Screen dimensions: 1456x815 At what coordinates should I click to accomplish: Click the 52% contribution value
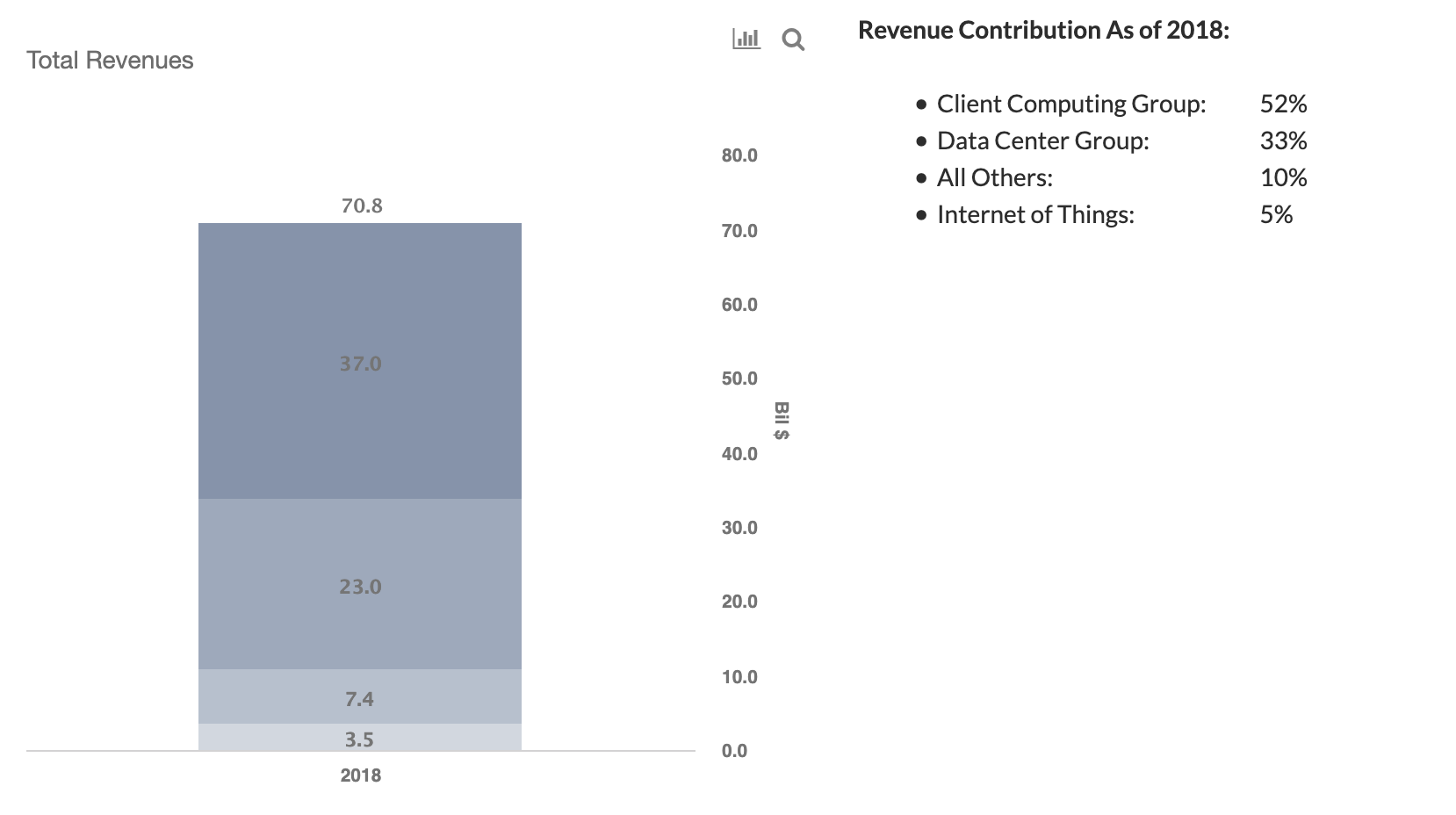(x=1283, y=104)
